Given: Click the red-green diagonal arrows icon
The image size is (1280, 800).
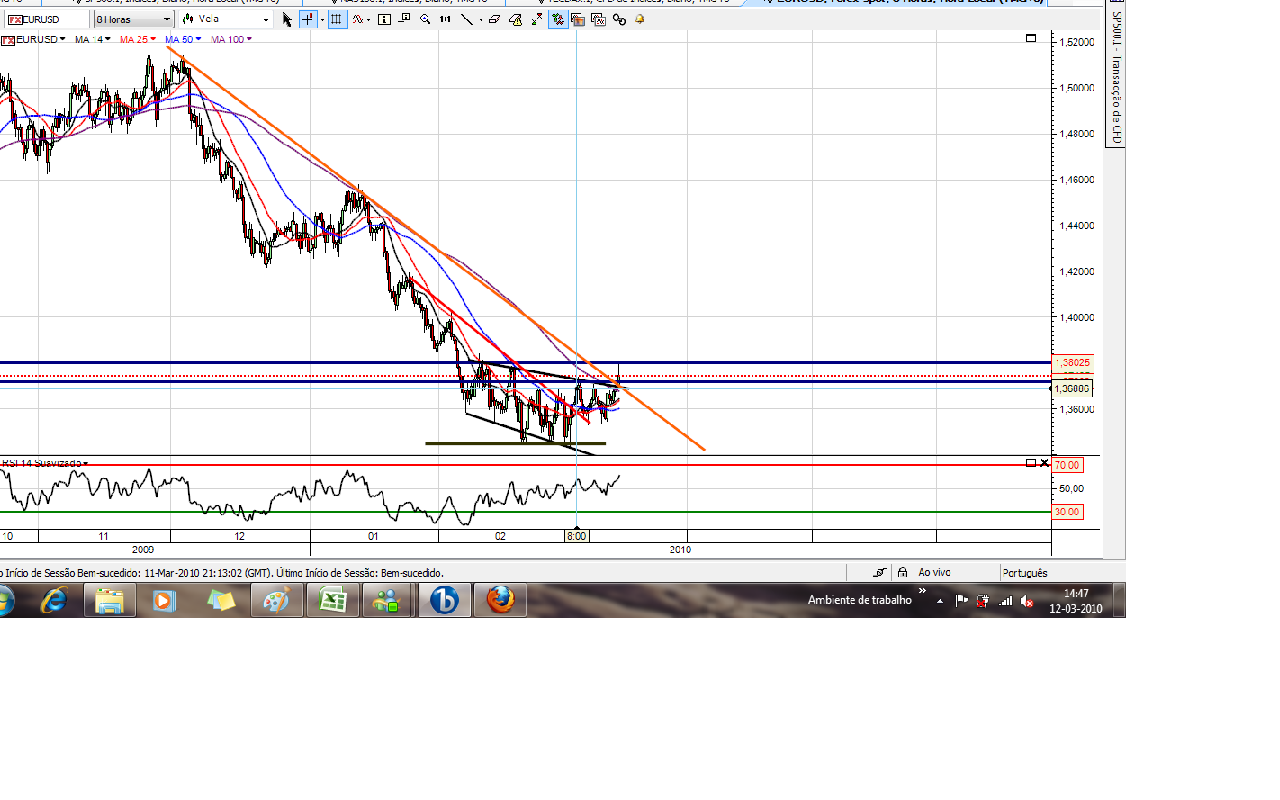Looking at the screenshot, I should click(537, 19).
